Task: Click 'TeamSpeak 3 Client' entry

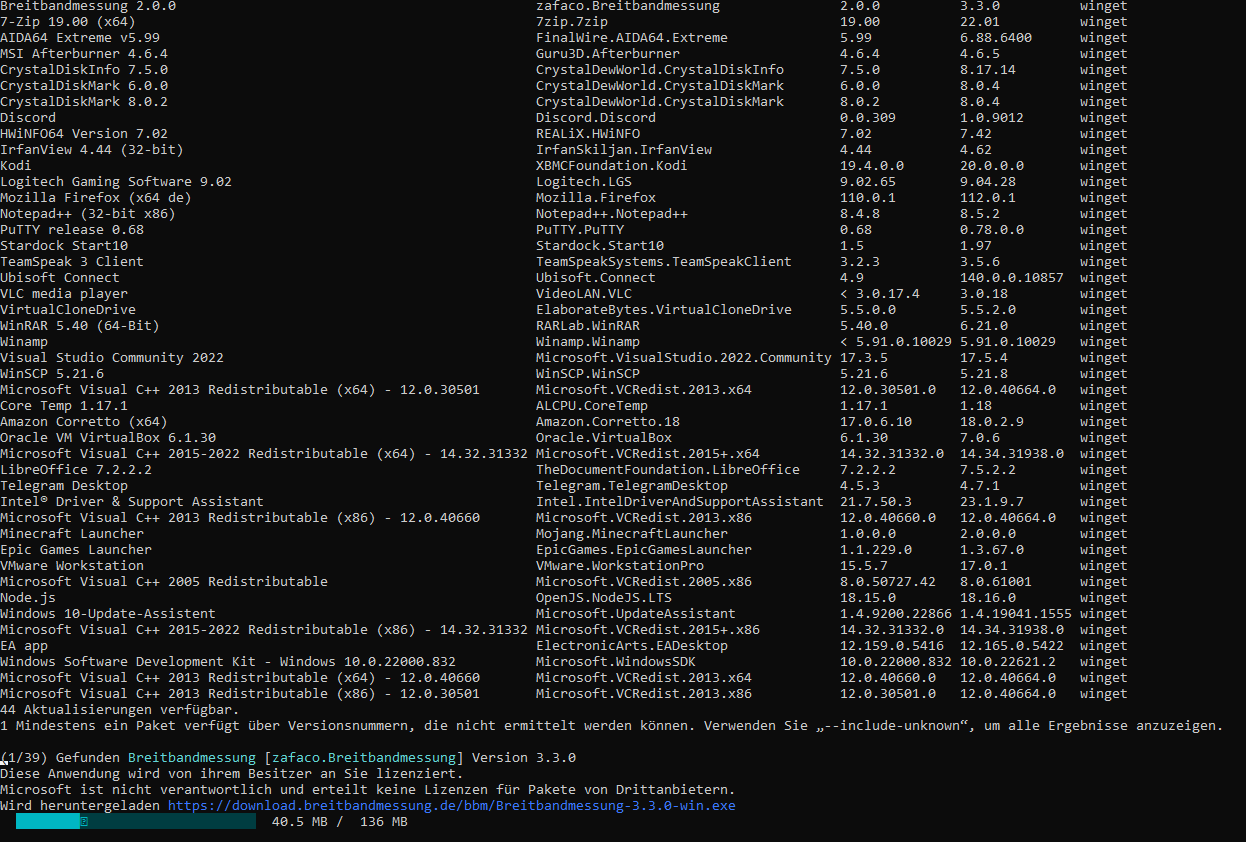Action: pos(72,262)
